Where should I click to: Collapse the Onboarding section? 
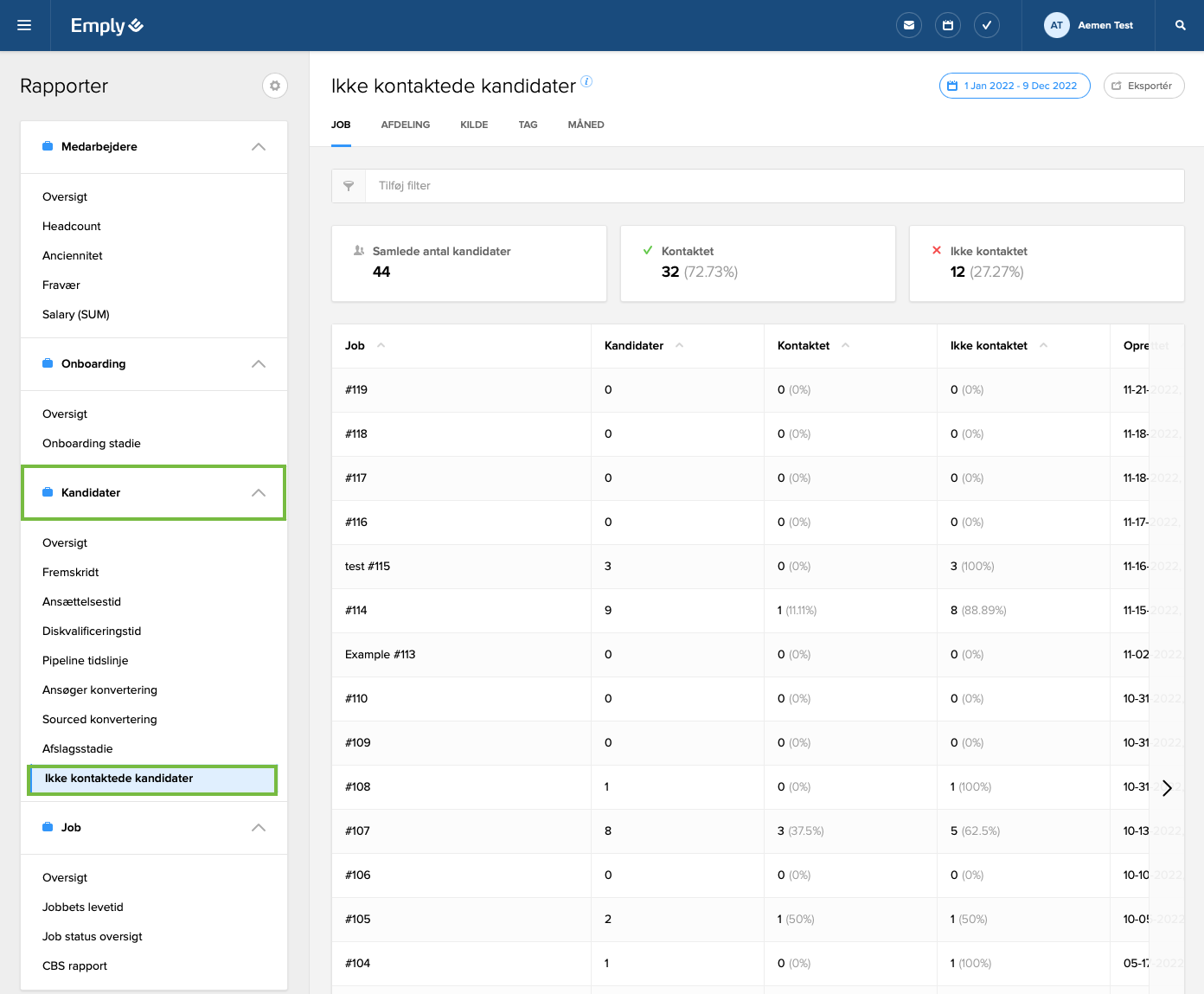coord(258,364)
